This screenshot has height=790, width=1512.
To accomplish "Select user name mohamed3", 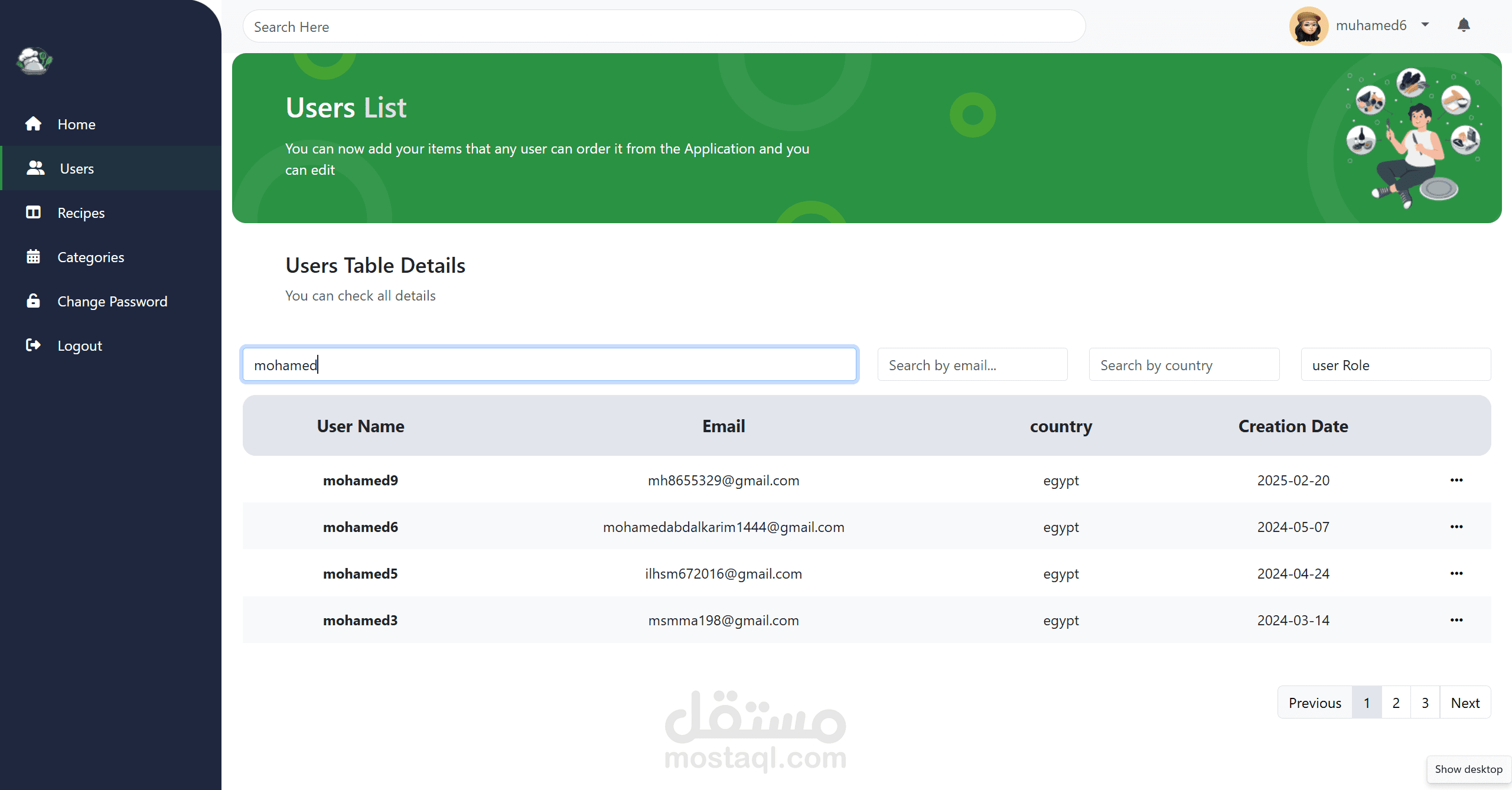I will pyautogui.click(x=360, y=620).
